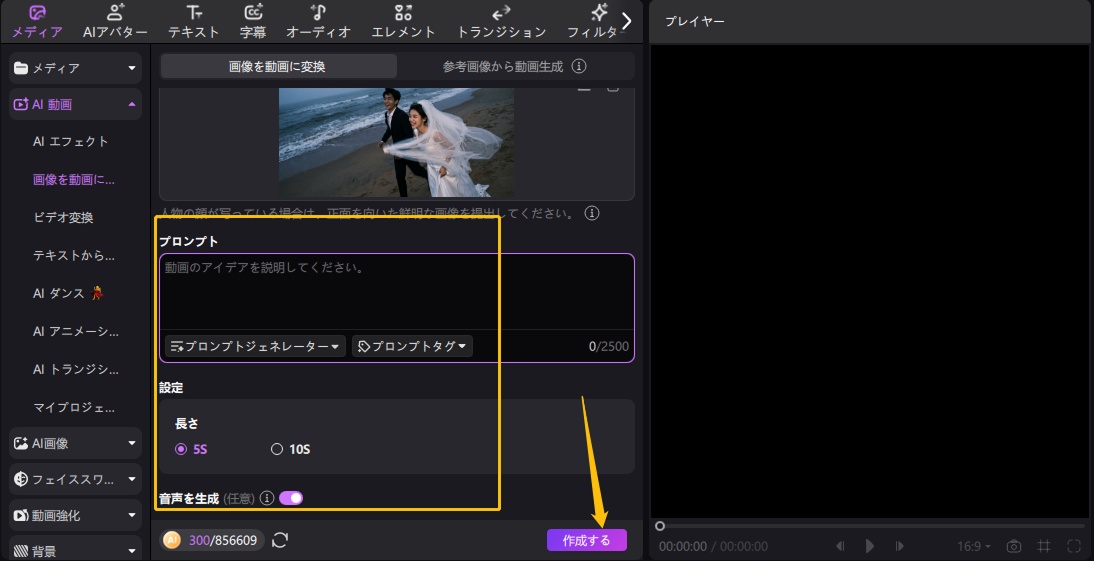Click the uploaded wedding beach photo thumbnail

396,142
